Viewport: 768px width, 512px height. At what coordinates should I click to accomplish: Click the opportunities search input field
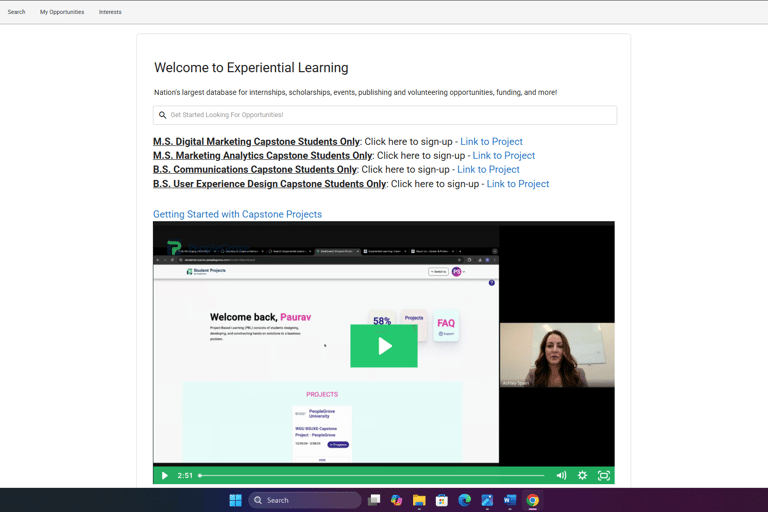384,115
